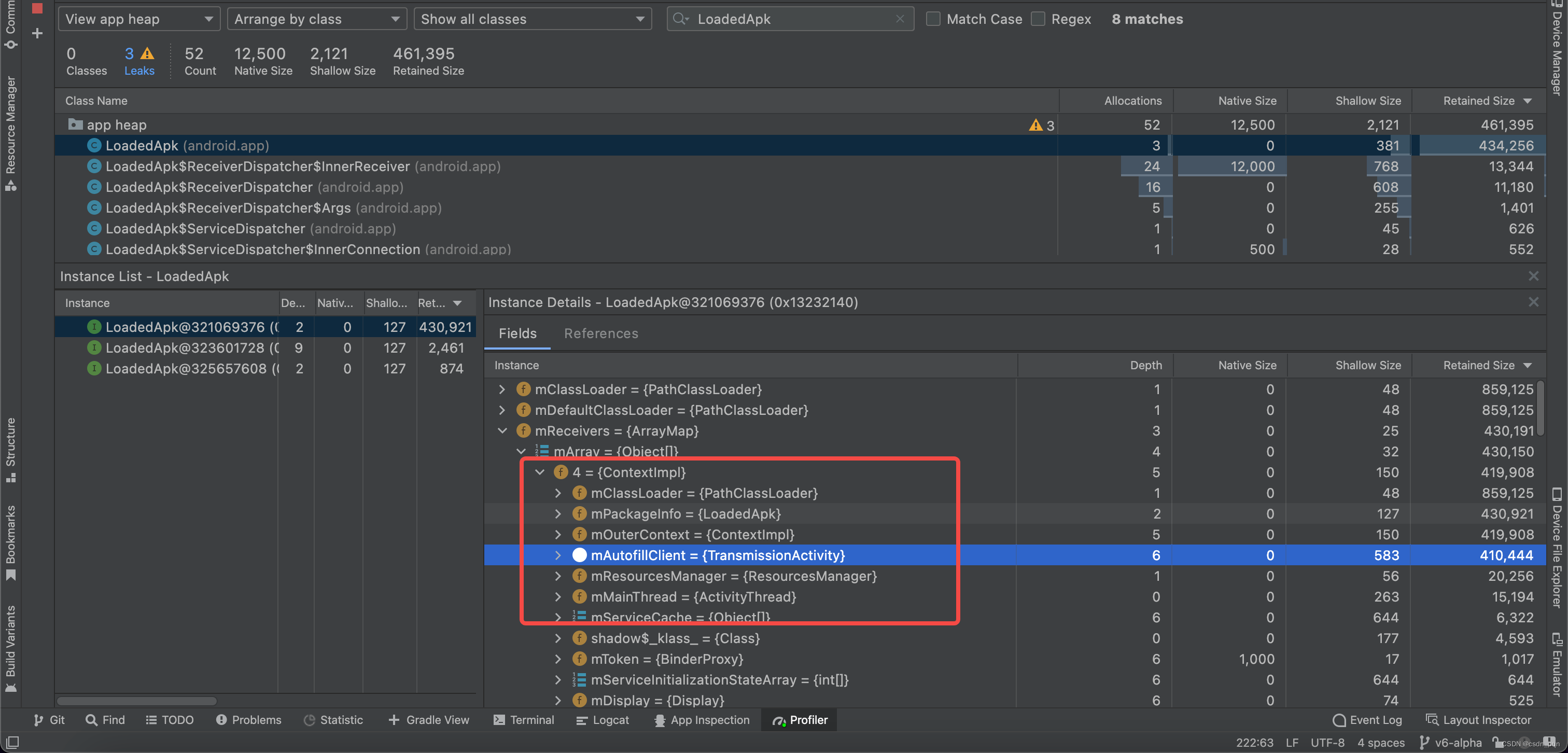Close the Instance Details panel
Viewport: 1568px width, 753px height.
[x=1533, y=302]
